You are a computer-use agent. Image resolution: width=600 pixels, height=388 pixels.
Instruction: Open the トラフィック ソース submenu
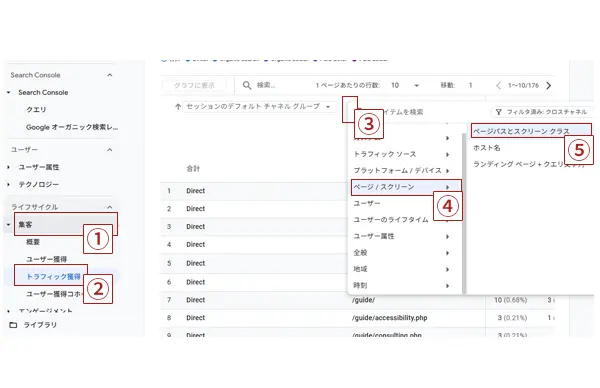(402, 154)
